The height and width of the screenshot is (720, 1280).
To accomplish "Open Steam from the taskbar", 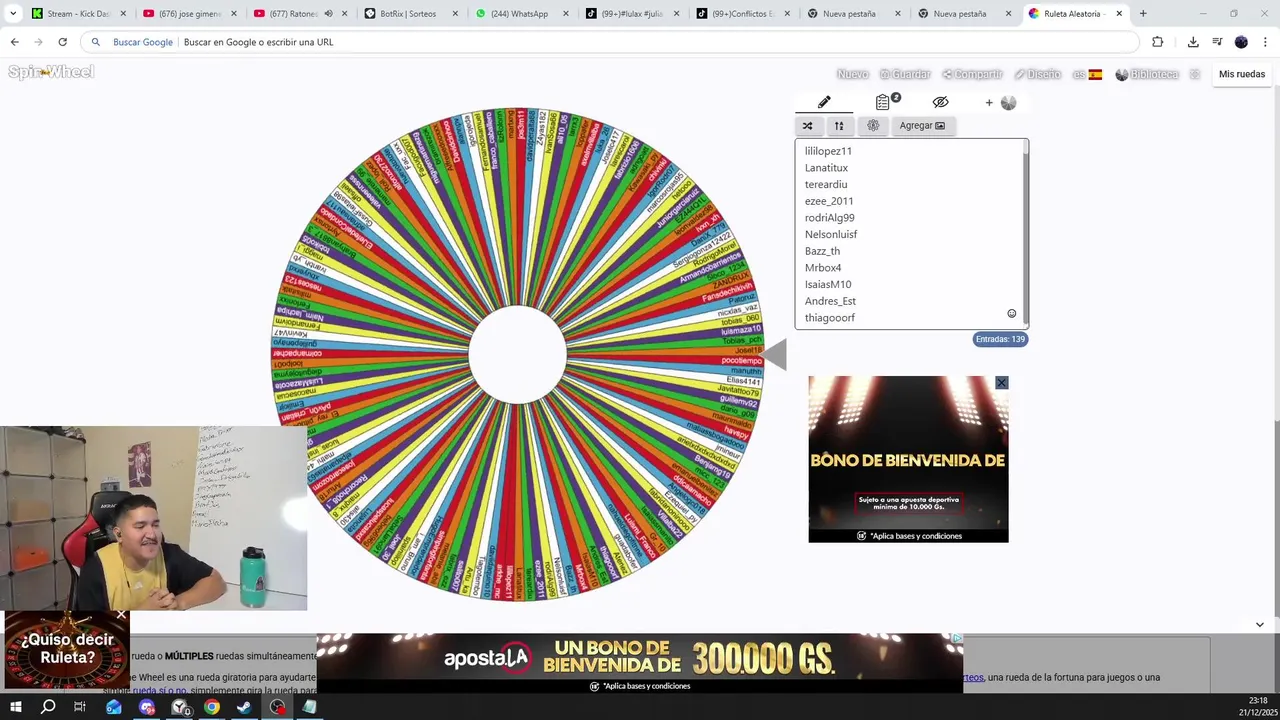I will 244,707.
